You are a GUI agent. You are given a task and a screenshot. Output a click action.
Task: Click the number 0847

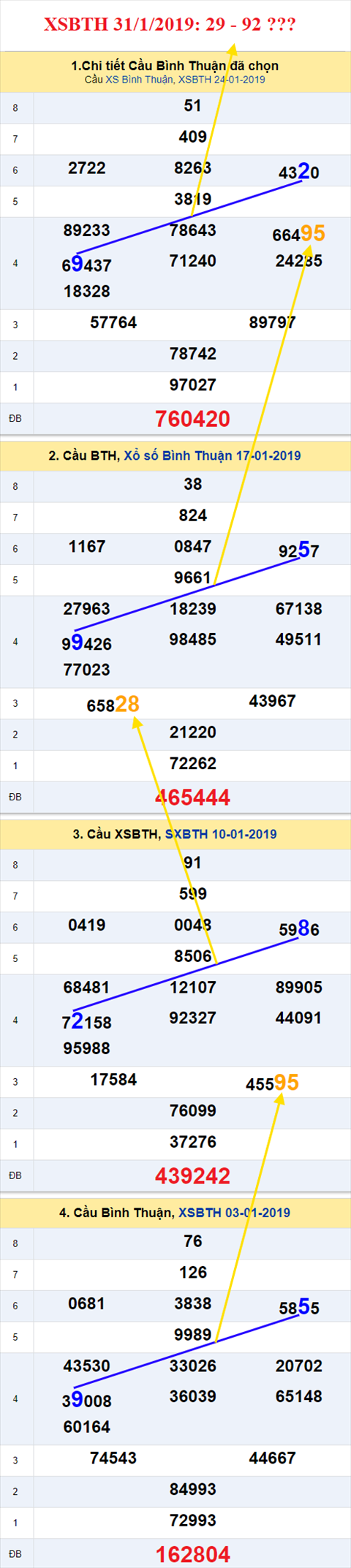pyautogui.click(x=192, y=547)
